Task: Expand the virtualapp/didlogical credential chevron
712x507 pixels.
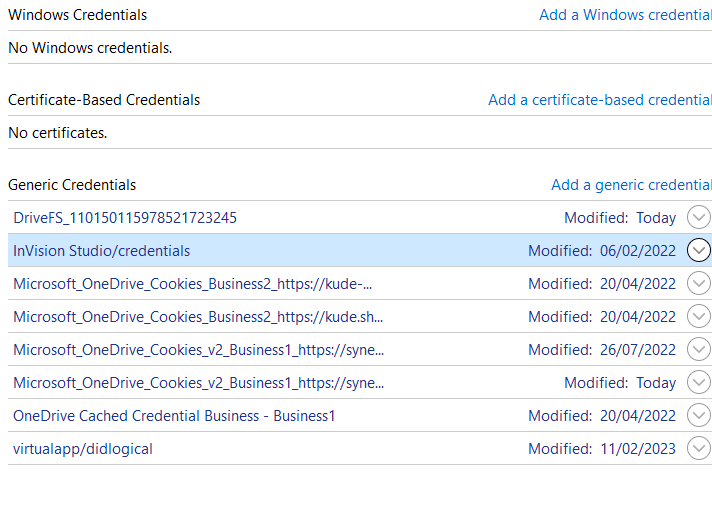Action: click(x=698, y=448)
